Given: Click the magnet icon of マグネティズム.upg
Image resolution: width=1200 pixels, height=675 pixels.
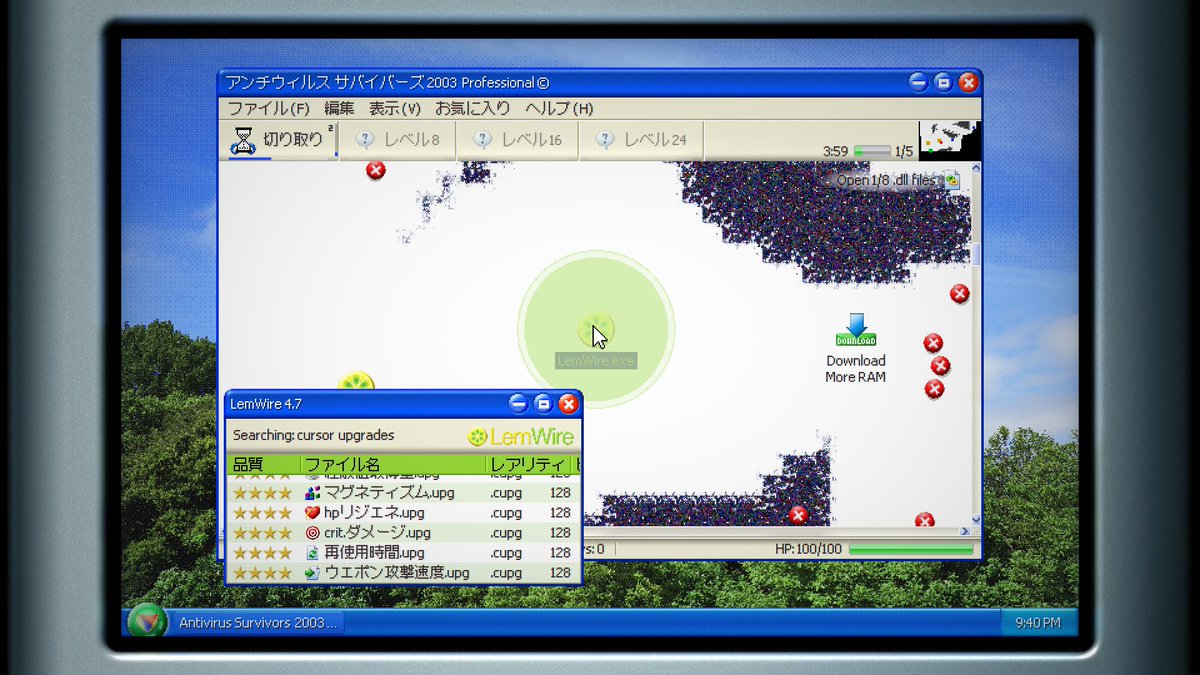Looking at the screenshot, I should tap(312, 493).
